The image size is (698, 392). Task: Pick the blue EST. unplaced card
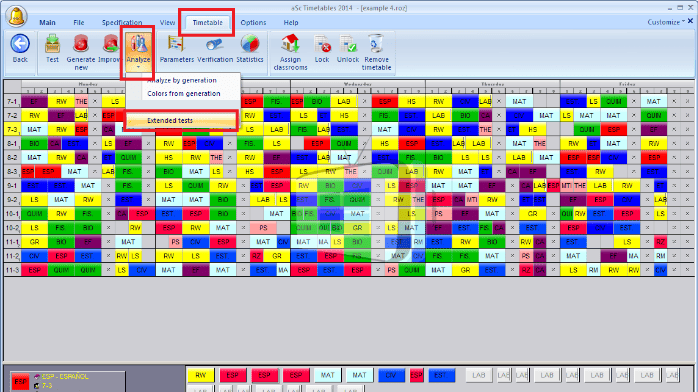pos(441,375)
